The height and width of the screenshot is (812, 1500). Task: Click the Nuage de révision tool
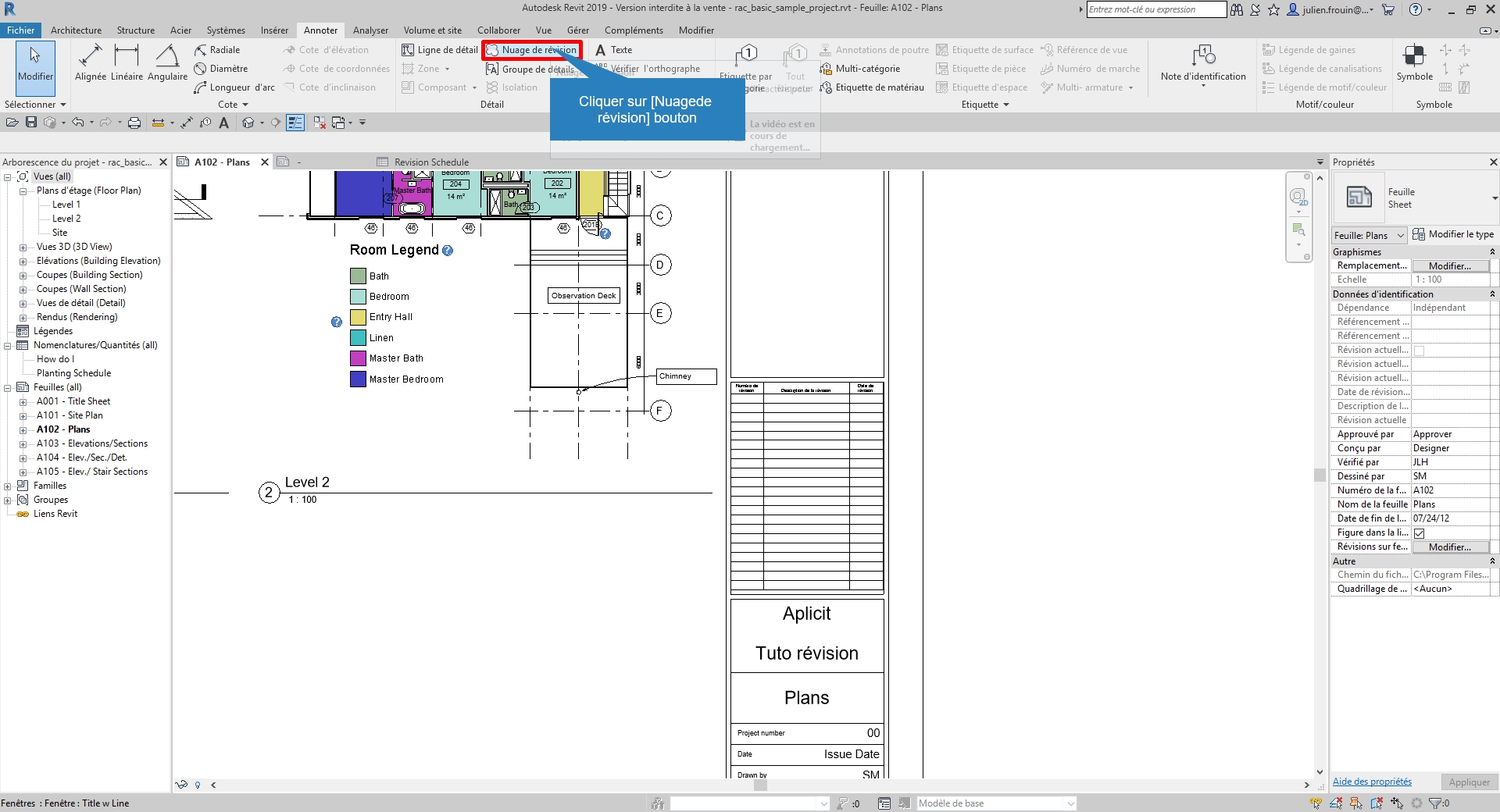point(531,50)
